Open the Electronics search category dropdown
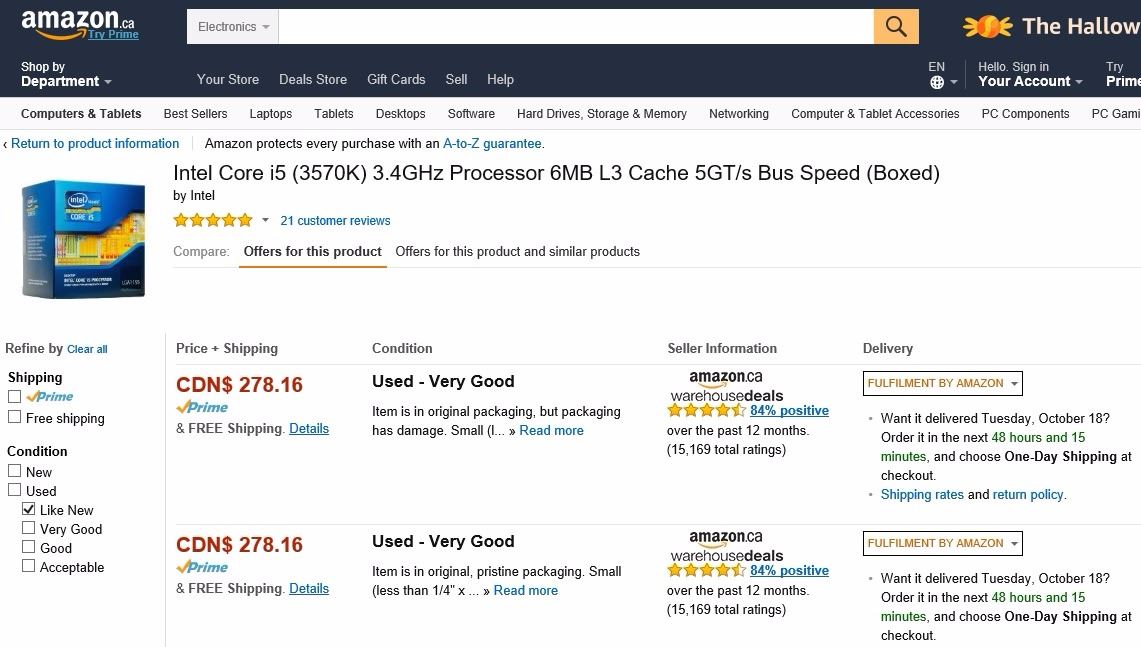This screenshot has height=647, width=1141. [233, 27]
